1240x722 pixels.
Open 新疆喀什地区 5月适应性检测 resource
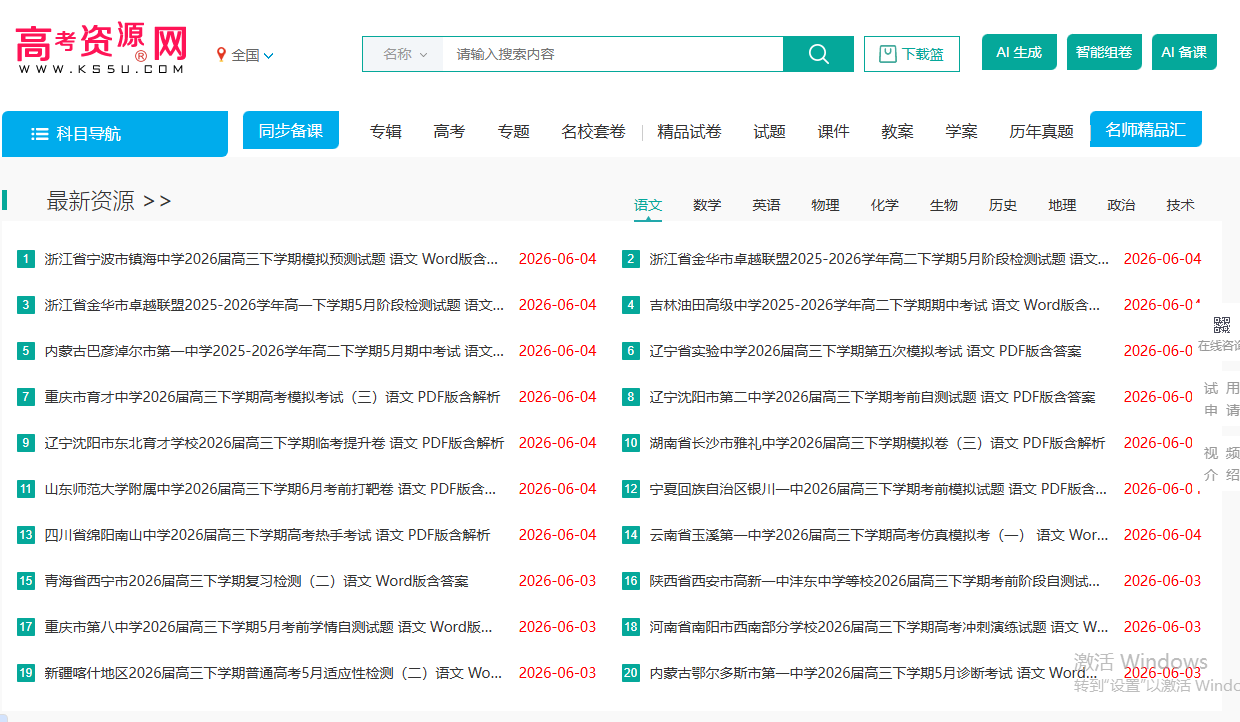274,673
